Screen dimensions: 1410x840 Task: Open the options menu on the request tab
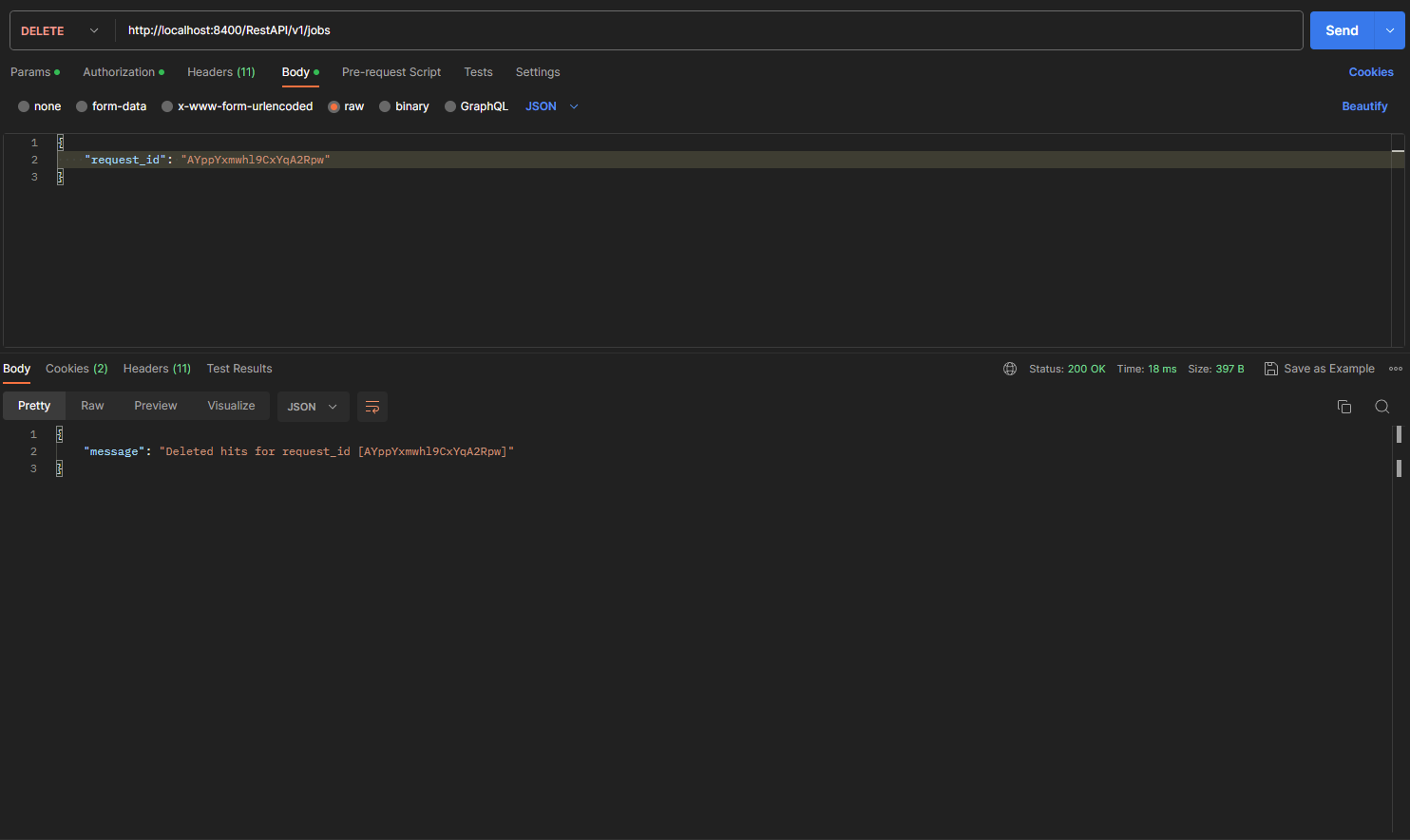[1390, 29]
